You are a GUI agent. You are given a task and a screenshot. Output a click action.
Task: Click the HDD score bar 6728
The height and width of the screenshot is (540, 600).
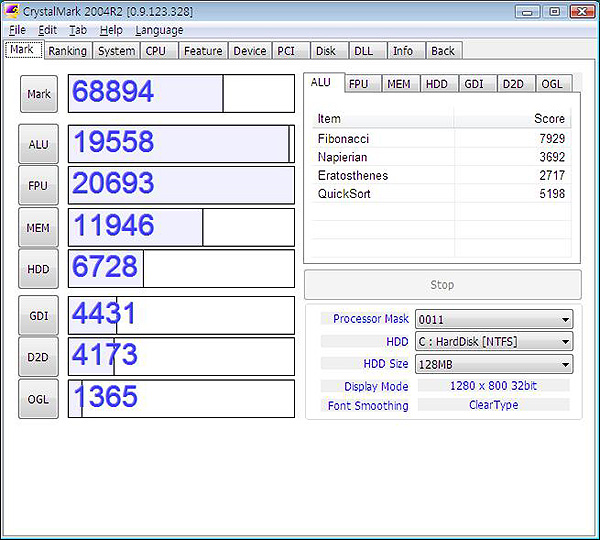pyautogui.click(x=181, y=268)
